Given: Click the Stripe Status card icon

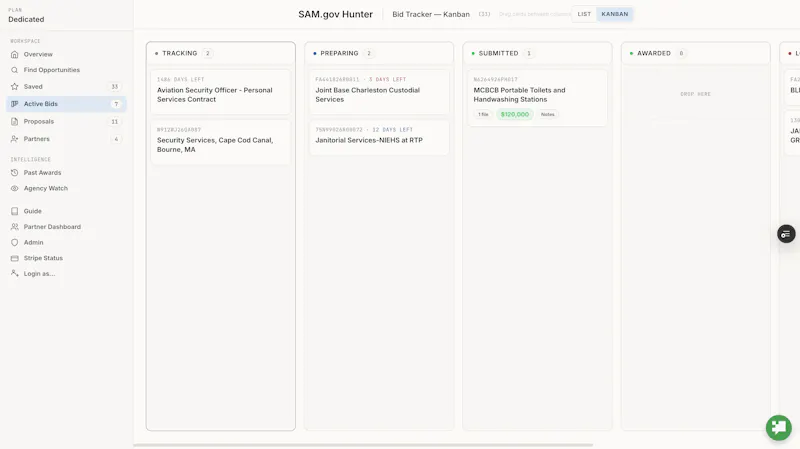Looking at the screenshot, I should pos(14,258).
